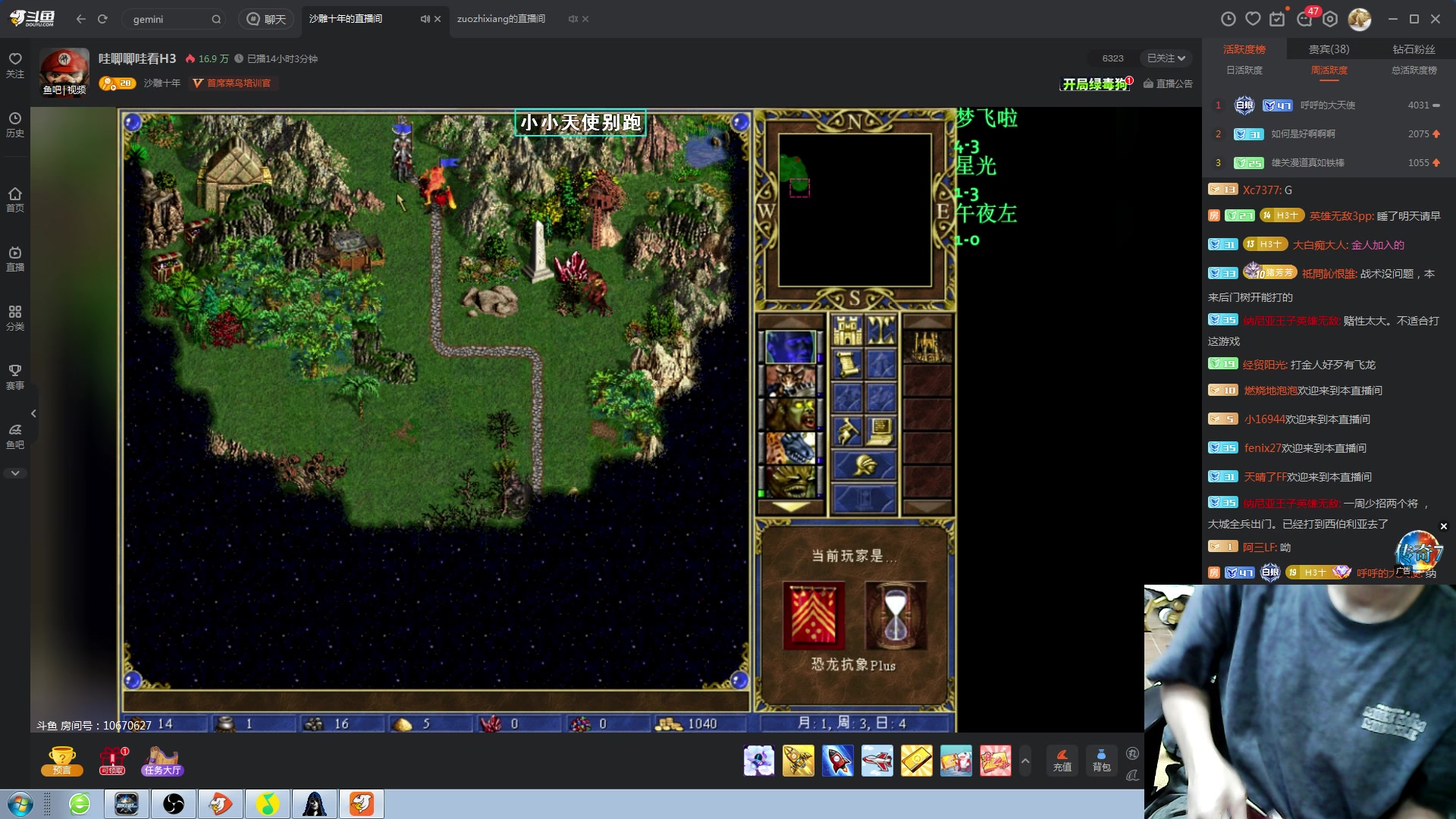The image size is (1456, 819).
Task: Select 日活跃度 sub-tab
Action: click(x=1244, y=71)
